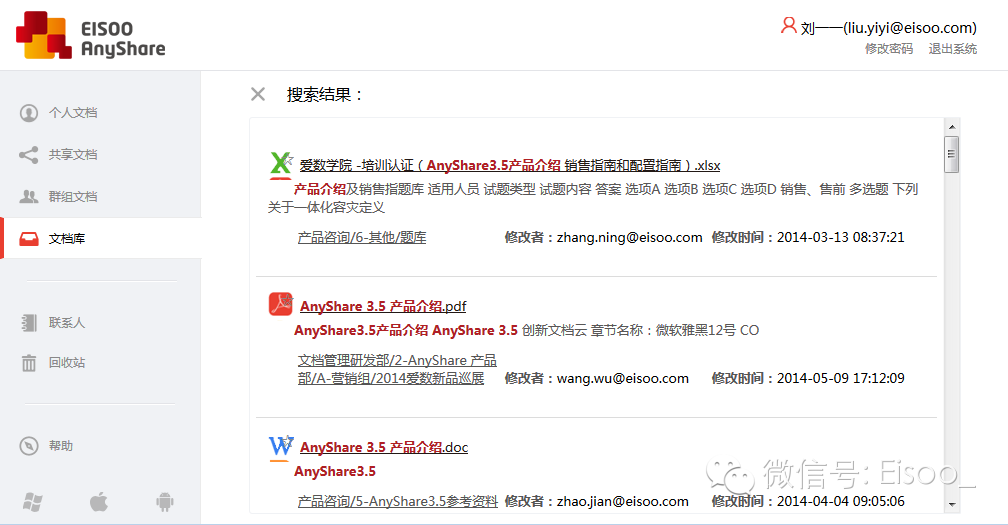The image size is (1008, 525).
Task: Click the 搜索结果： heading
Action: [325, 94]
